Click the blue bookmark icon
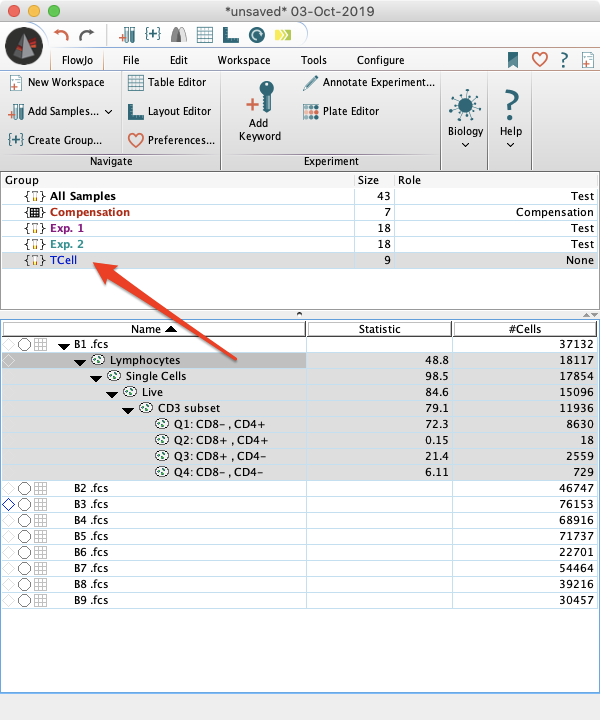 coord(513,60)
